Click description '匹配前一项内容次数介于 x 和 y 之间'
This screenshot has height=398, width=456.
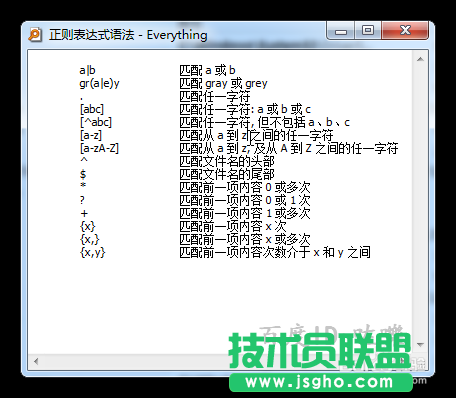click(275, 252)
